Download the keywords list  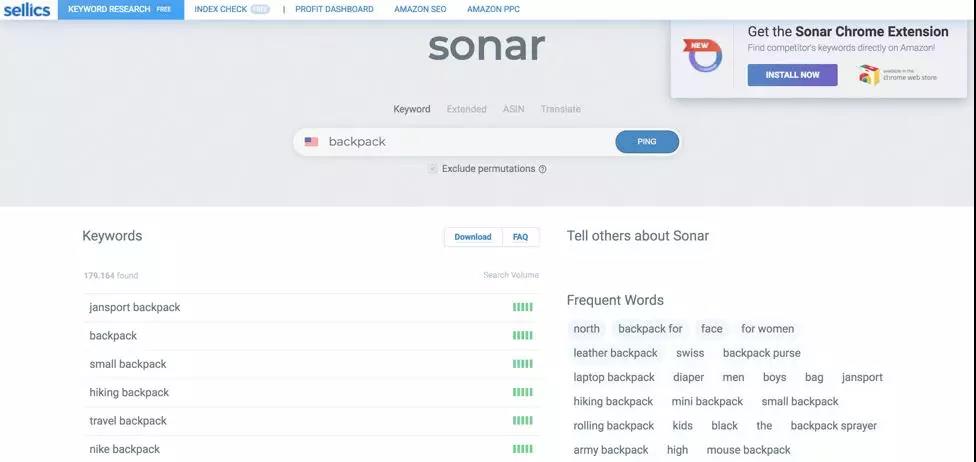coord(473,237)
